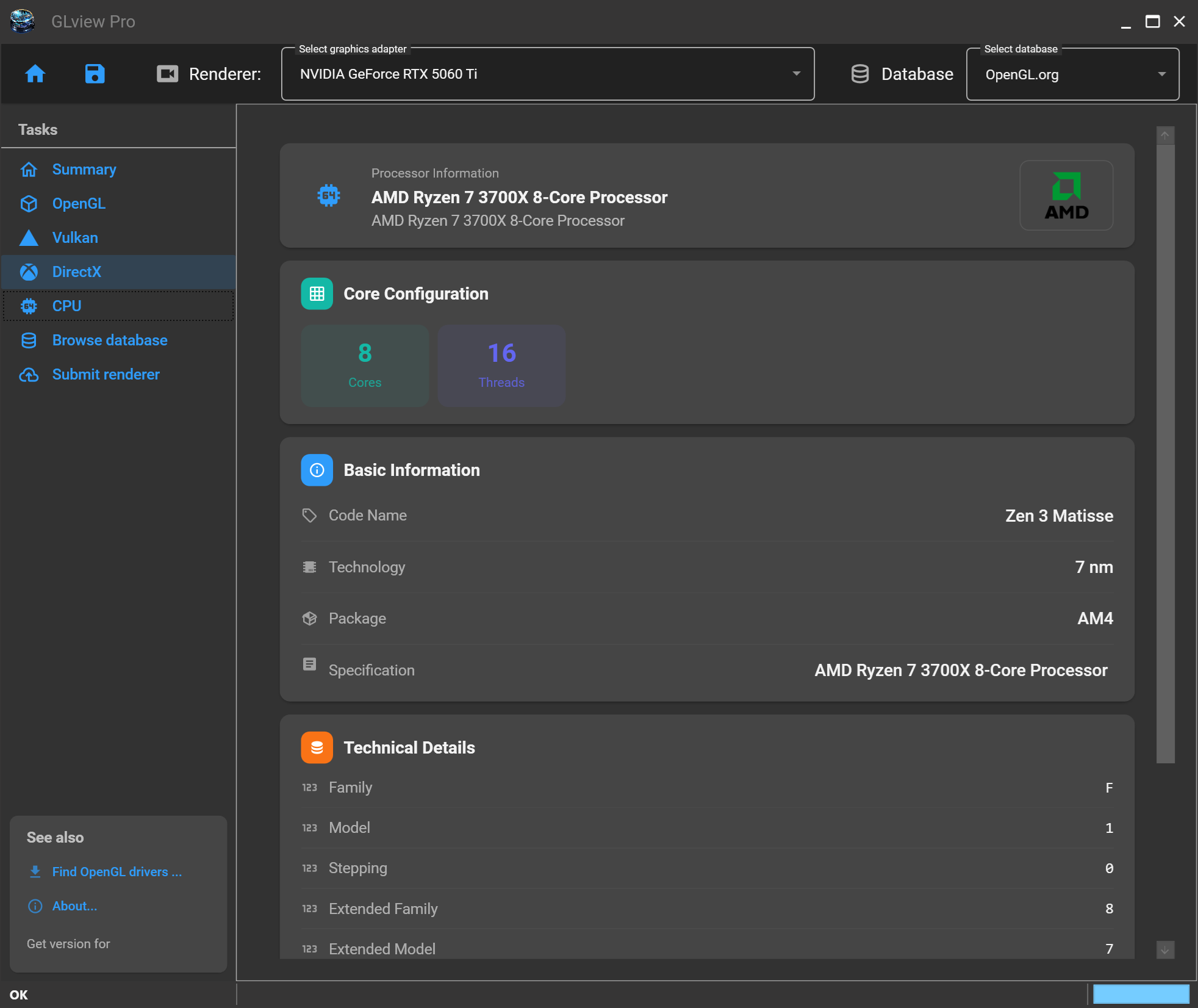Image resolution: width=1198 pixels, height=1008 pixels.
Task: Click the Get version for text
Action: (x=68, y=943)
